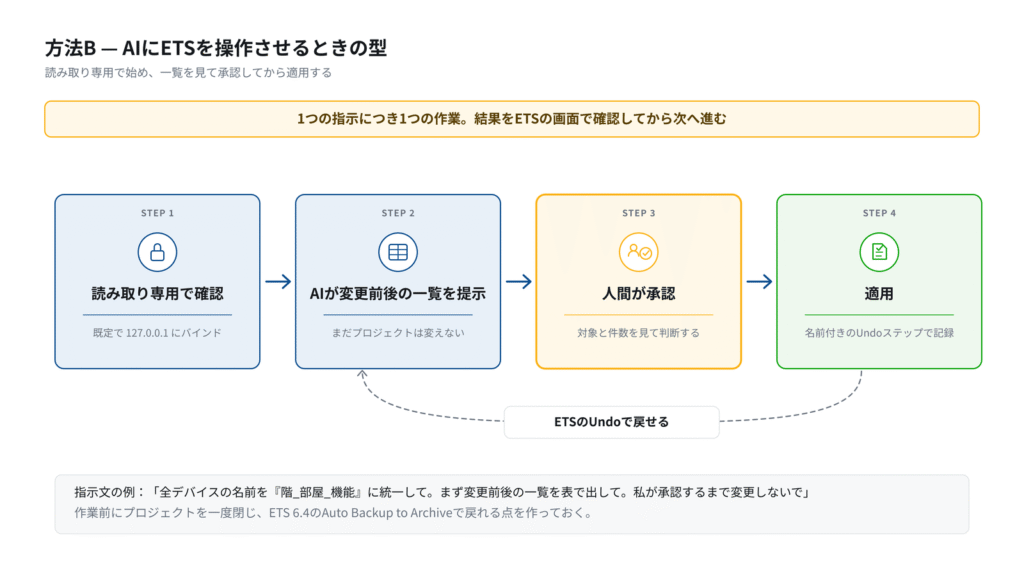Click the title '適用' in the green card
The height and width of the screenshot is (576, 1024).
(x=879, y=294)
